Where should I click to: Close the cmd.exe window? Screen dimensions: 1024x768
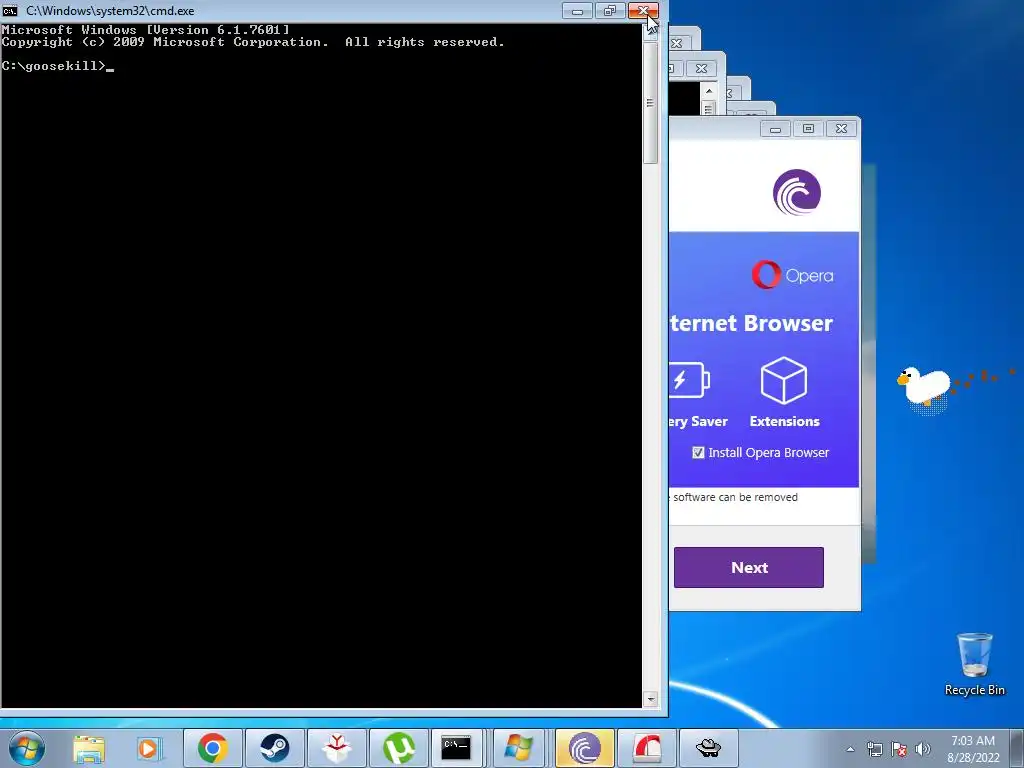point(643,10)
